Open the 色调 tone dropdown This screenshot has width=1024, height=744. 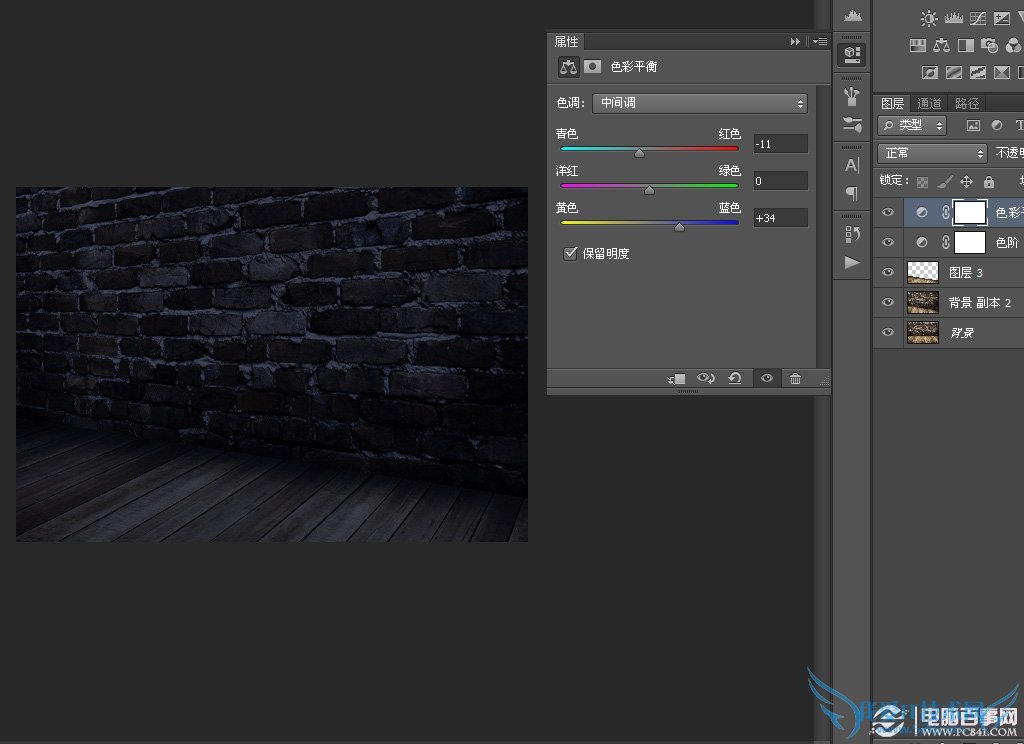click(x=700, y=103)
